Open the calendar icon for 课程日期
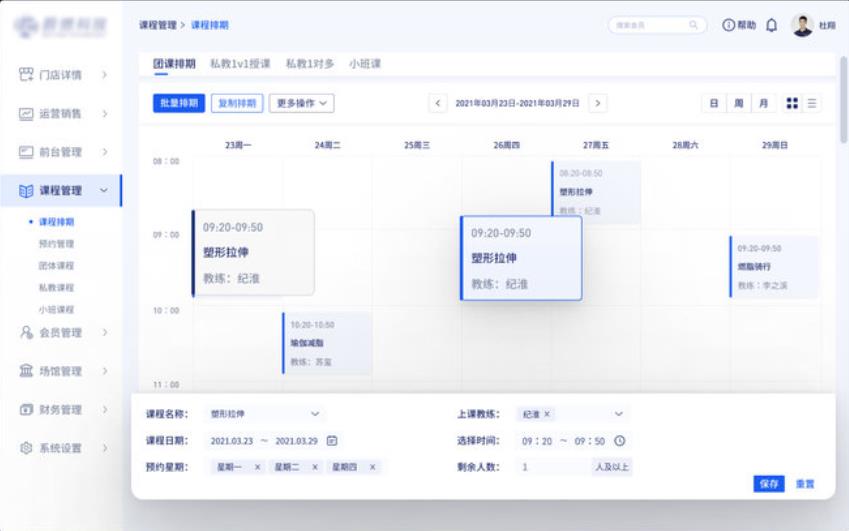 [x=332, y=440]
